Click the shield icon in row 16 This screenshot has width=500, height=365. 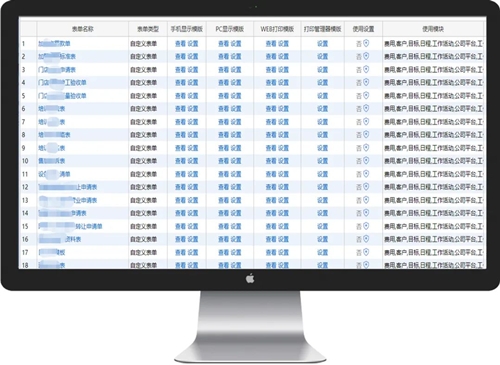point(366,239)
